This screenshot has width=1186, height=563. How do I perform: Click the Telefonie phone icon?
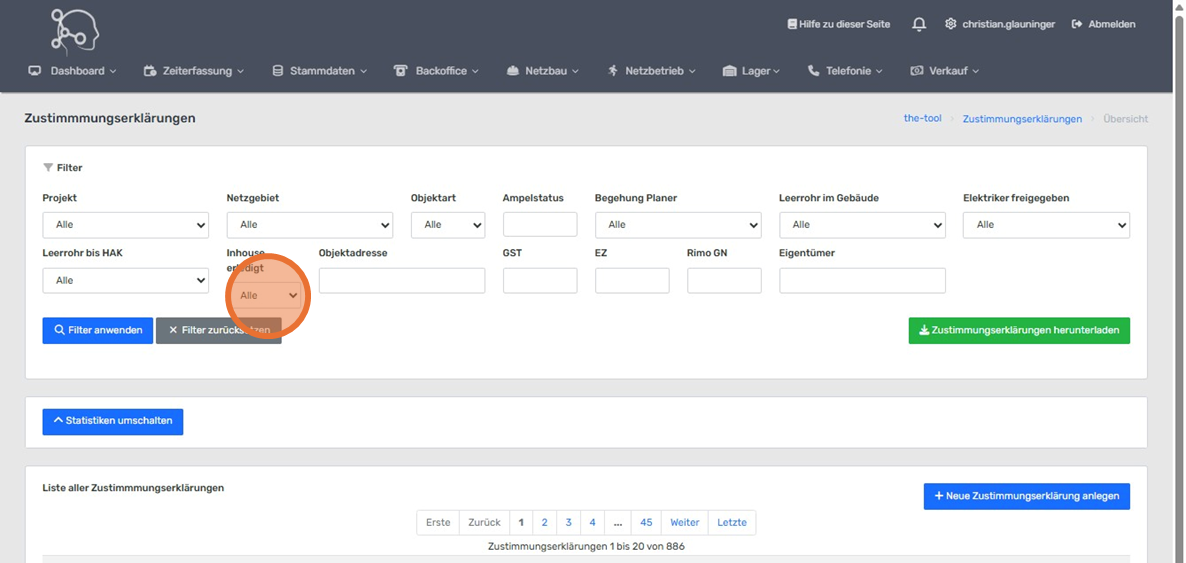813,71
